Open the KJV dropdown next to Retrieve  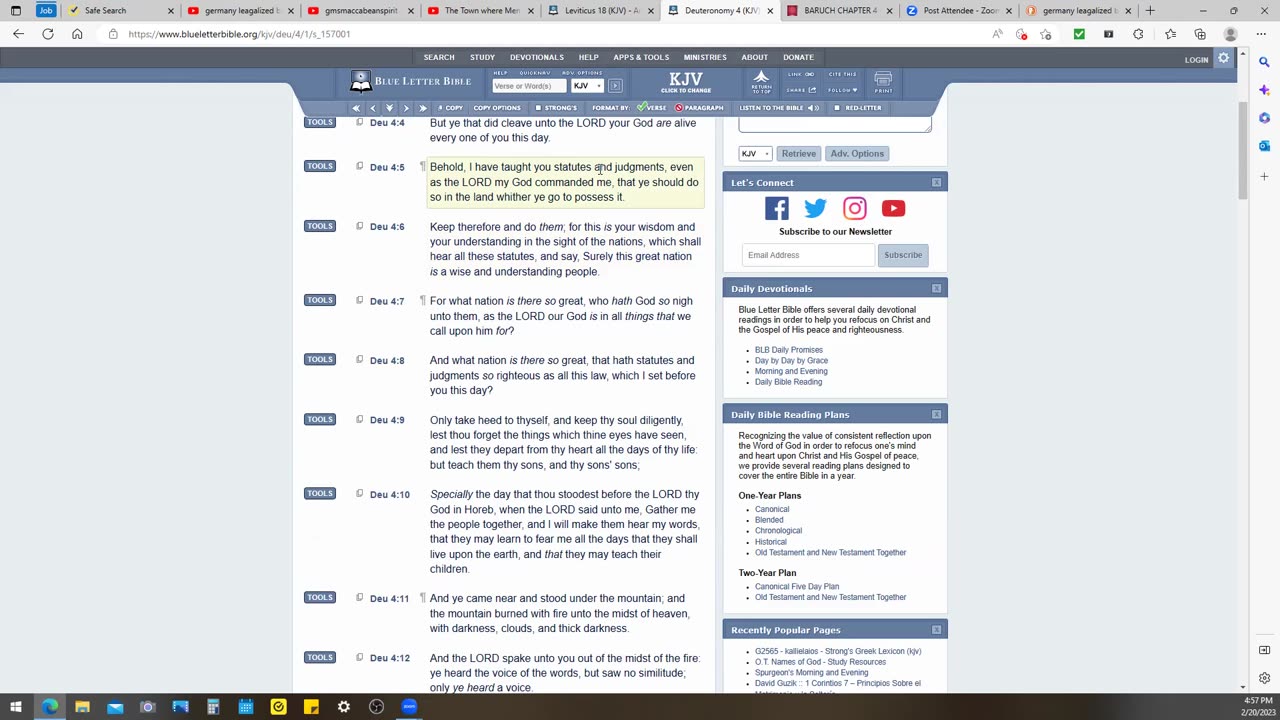click(755, 154)
